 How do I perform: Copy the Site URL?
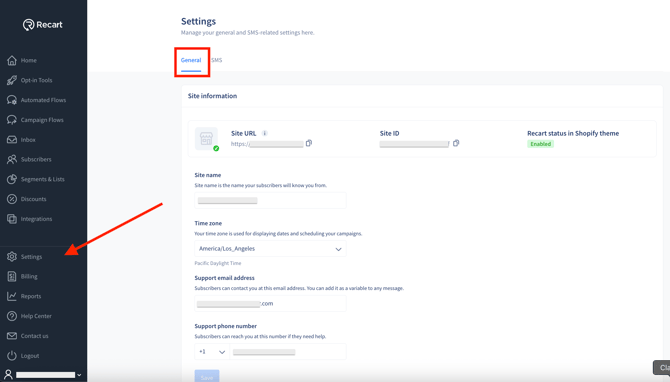(309, 143)
